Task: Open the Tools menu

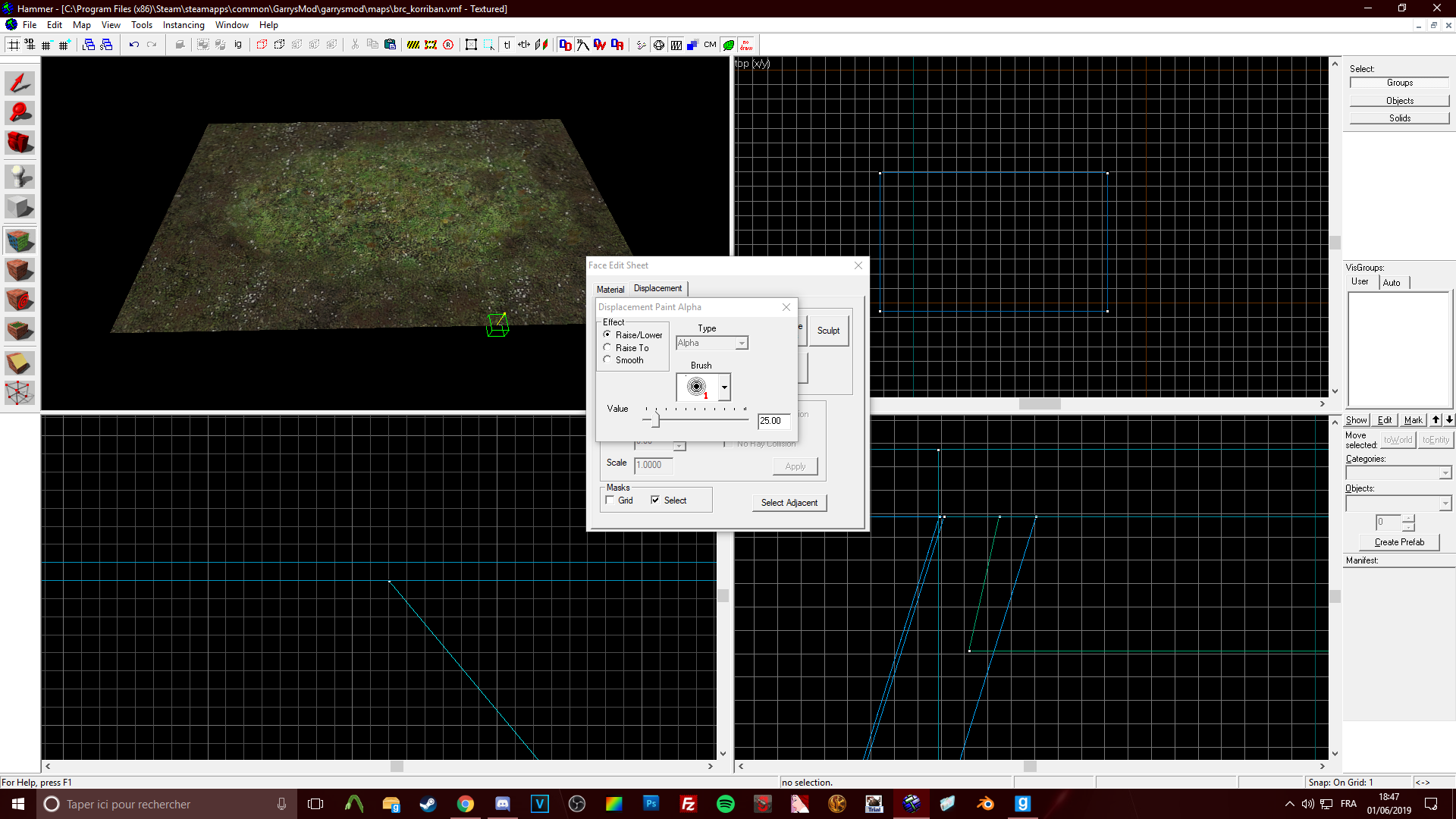Action: pos(142,25)
